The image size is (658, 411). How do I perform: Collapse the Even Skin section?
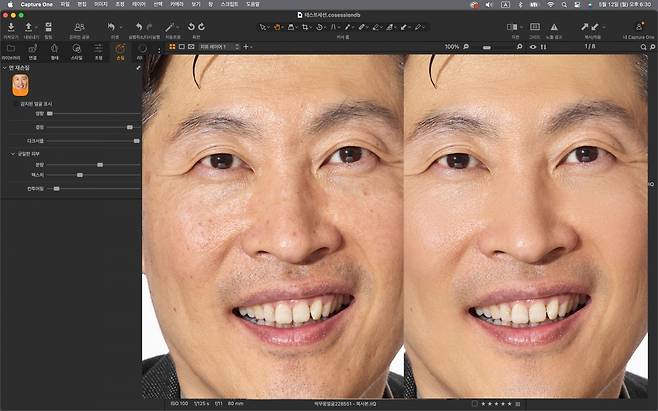click(x=14, y=154)
